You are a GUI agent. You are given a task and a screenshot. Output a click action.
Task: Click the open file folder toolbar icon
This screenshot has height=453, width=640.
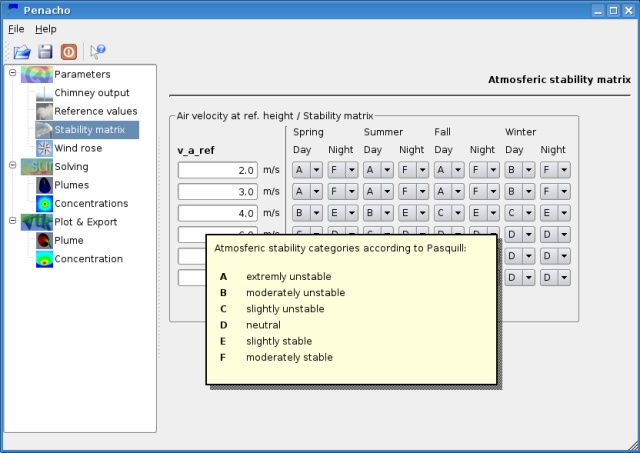tap(22, 52)
